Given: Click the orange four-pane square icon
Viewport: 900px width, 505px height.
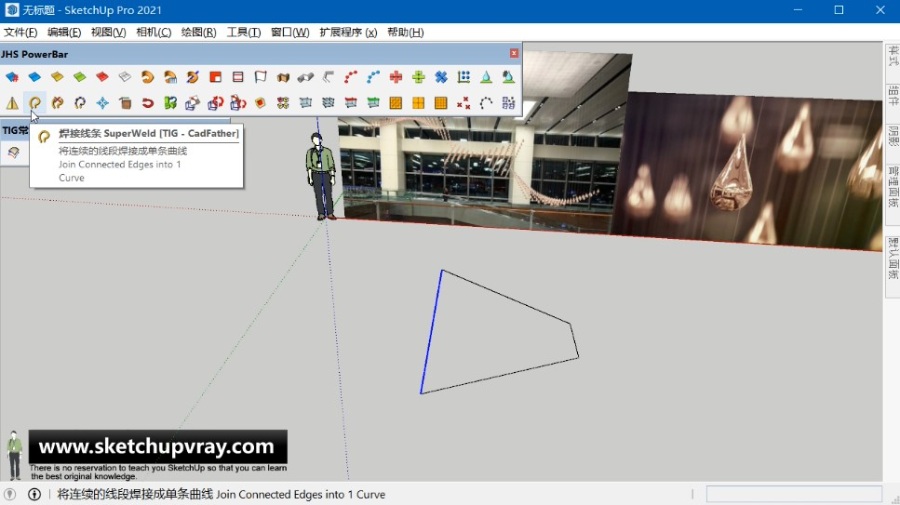Looking at the screenshot, I should pyautogui.click(x=418, y=103).
